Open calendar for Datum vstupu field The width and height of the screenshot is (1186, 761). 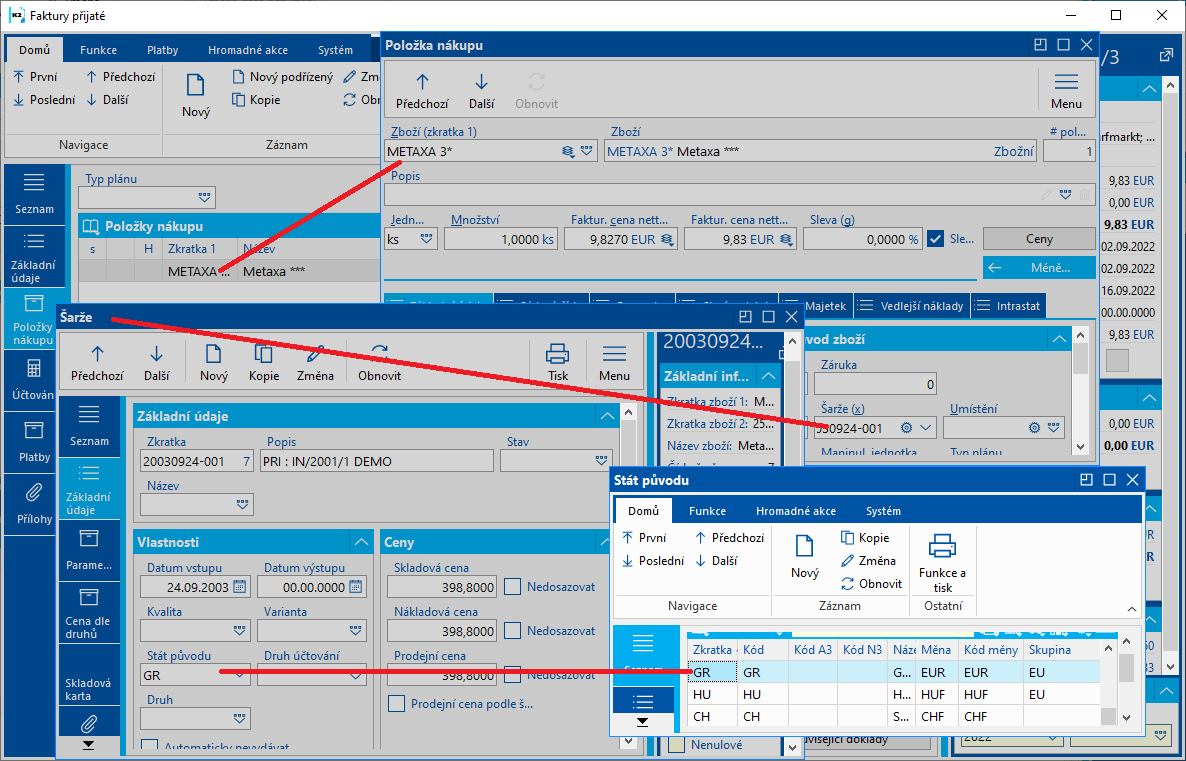240,587
